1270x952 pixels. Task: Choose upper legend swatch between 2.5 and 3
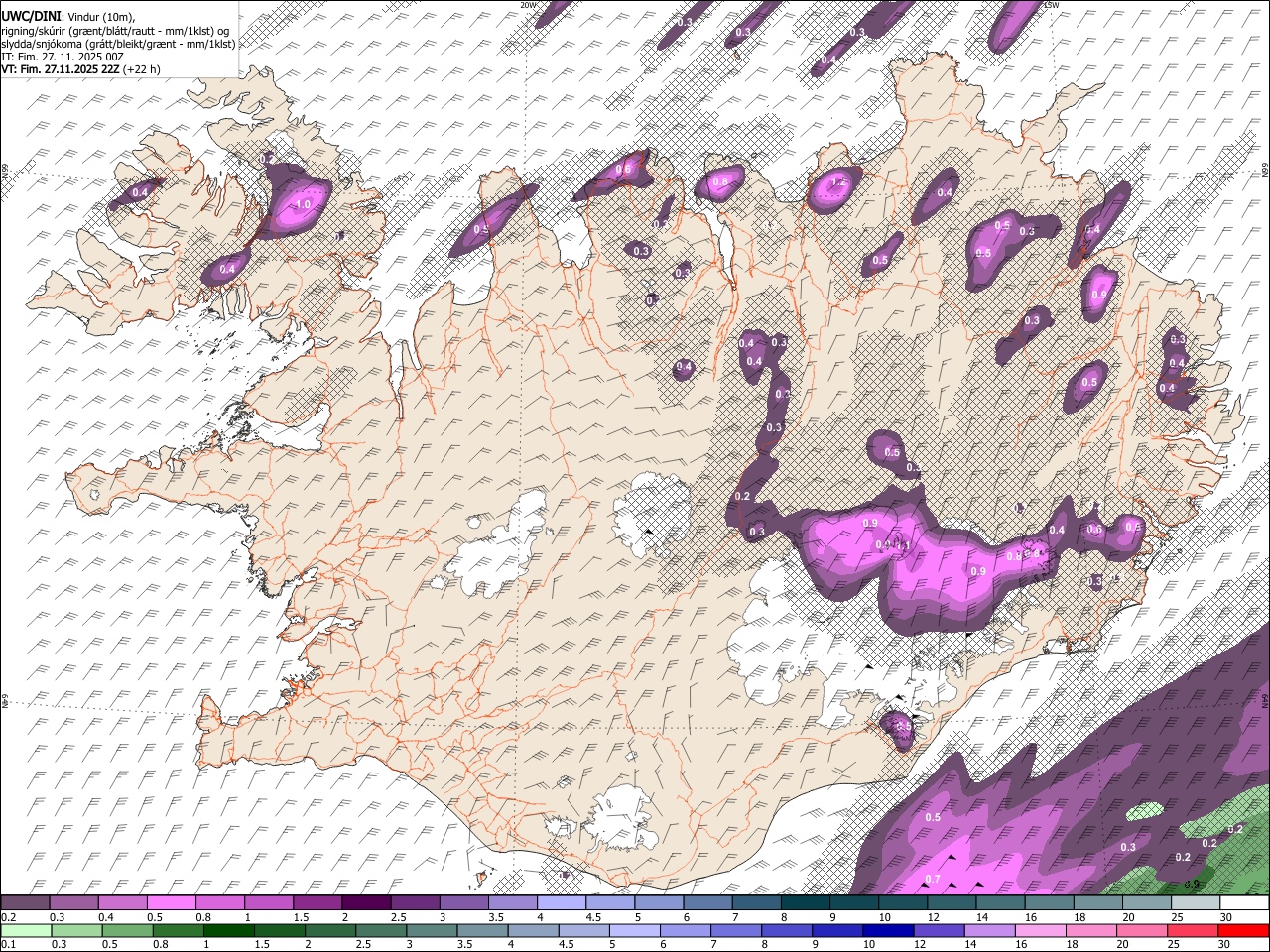[414, 903]
